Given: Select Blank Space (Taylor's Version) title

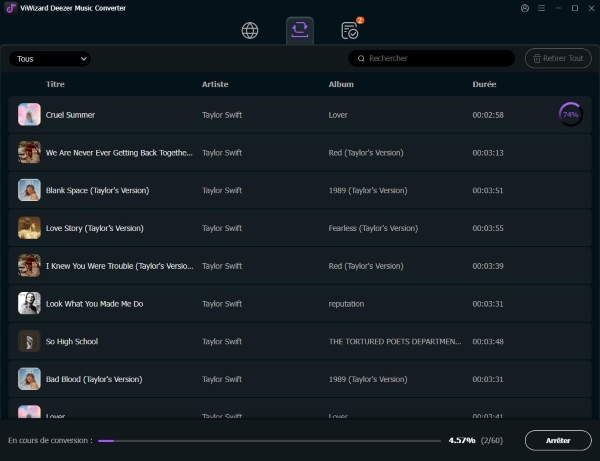Looking at the screenshot, I should click(98, 191).
